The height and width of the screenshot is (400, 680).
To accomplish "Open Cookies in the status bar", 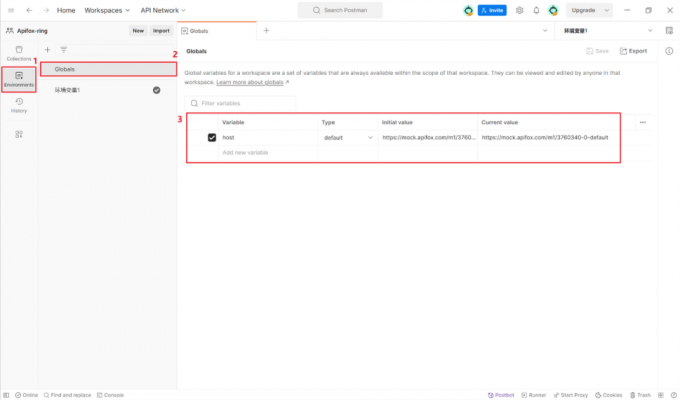I will [x=608, y=395].
